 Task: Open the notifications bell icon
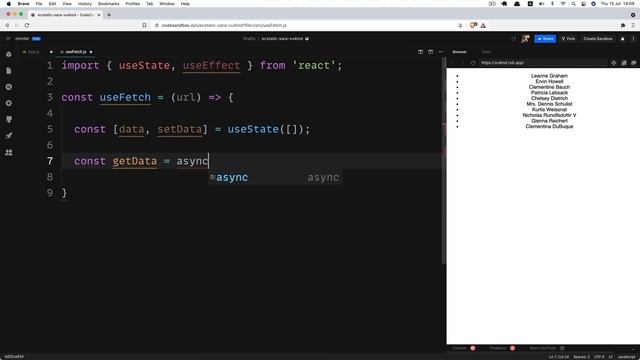coord(623,39)
